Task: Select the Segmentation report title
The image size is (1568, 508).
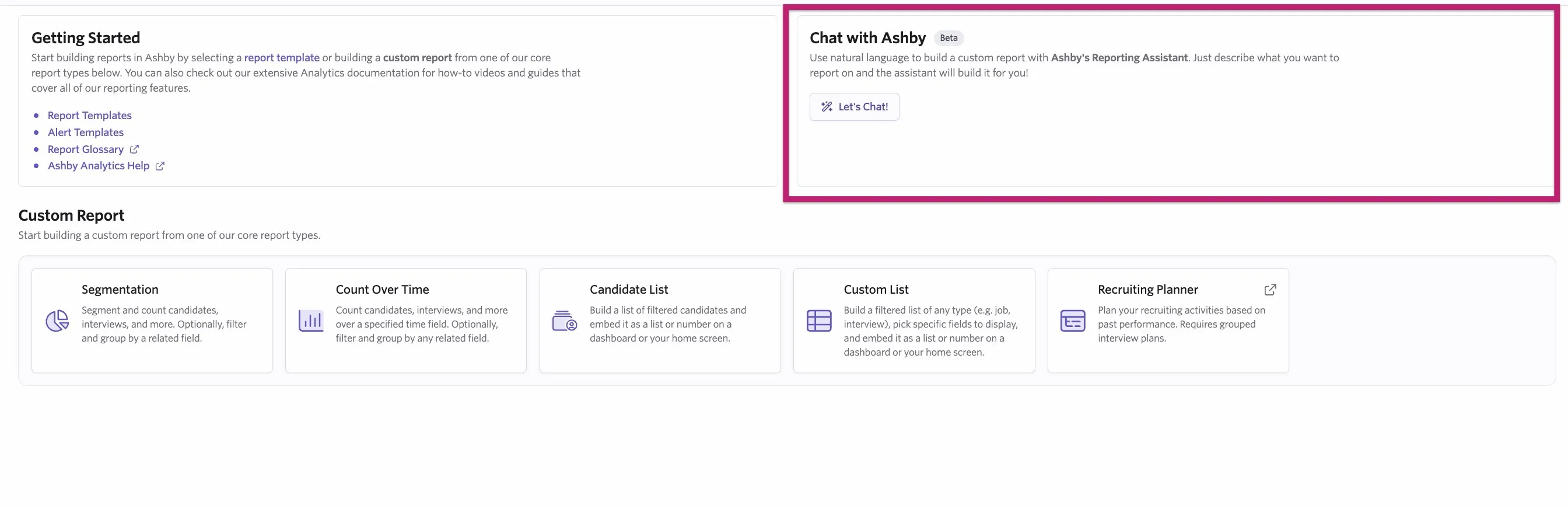Action: tap(120, 290)
